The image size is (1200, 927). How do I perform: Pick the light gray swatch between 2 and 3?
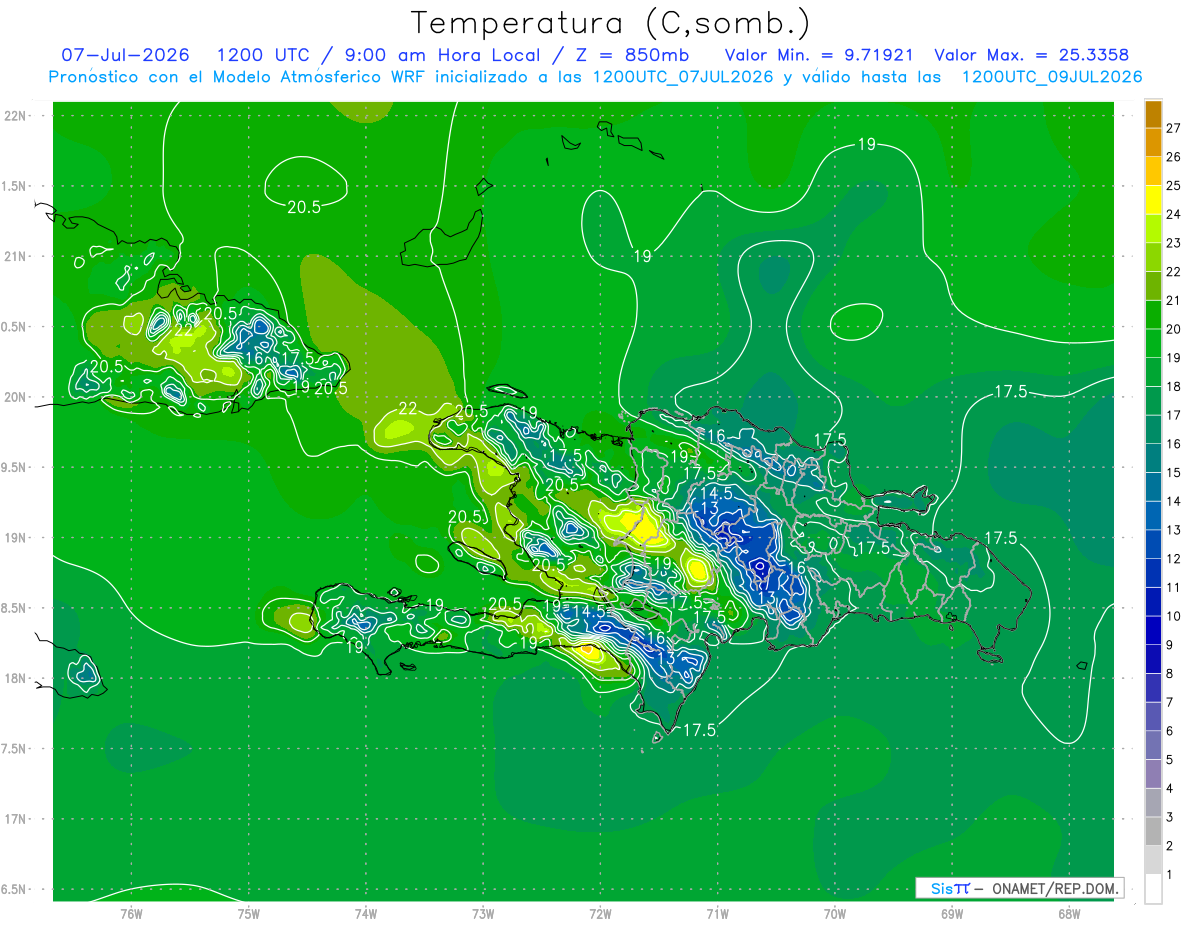click(x=1153, y=831)
